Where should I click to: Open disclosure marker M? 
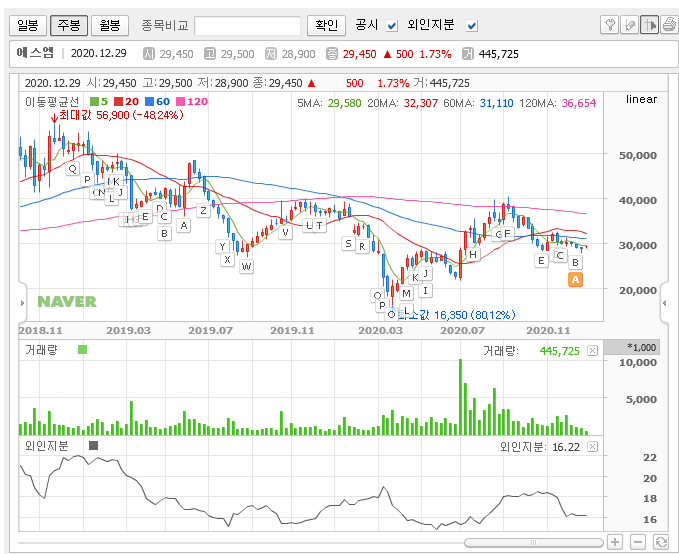point(406,294)
